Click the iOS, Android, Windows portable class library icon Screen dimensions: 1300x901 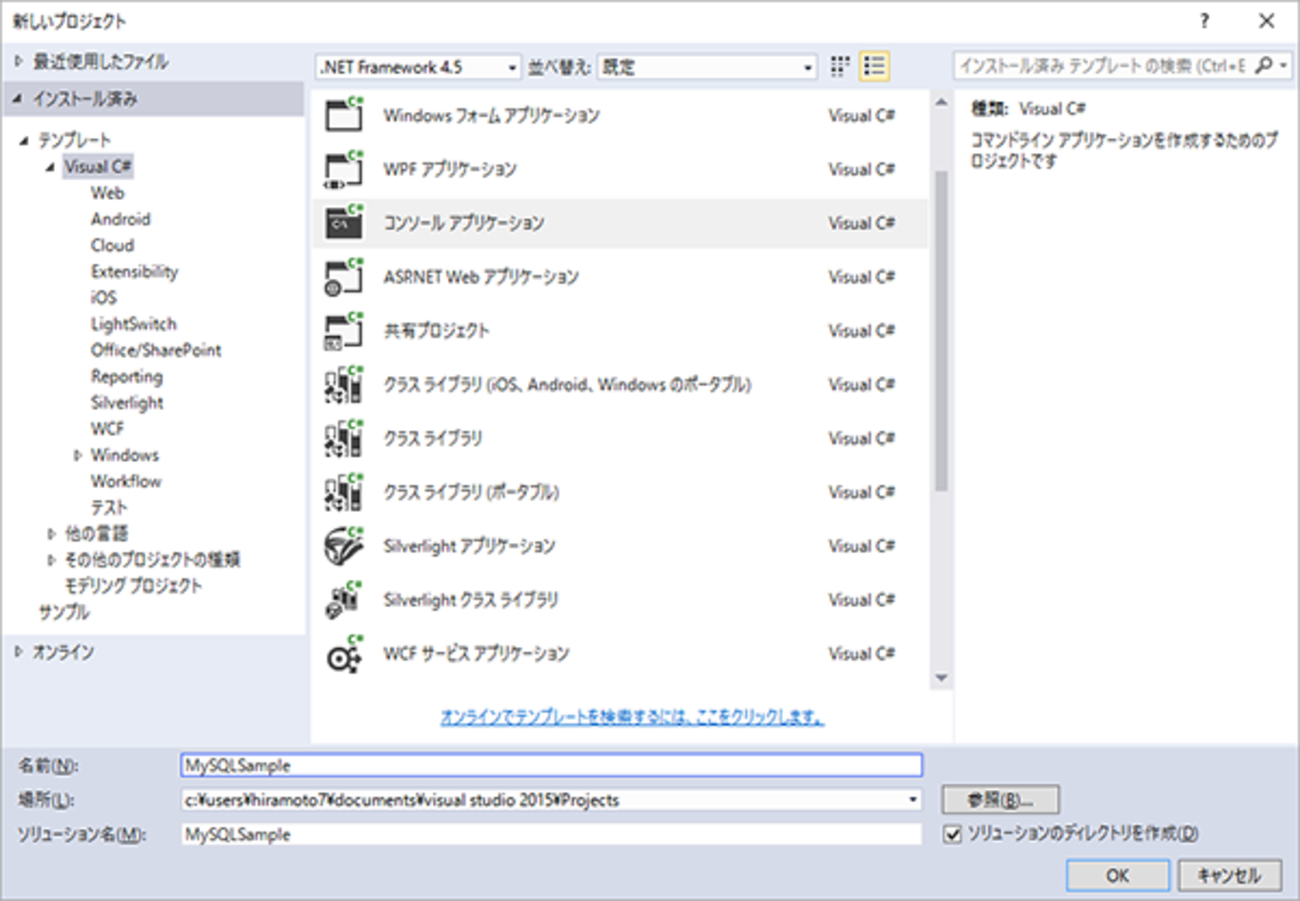pyautogui.click(x=344, y=385)
